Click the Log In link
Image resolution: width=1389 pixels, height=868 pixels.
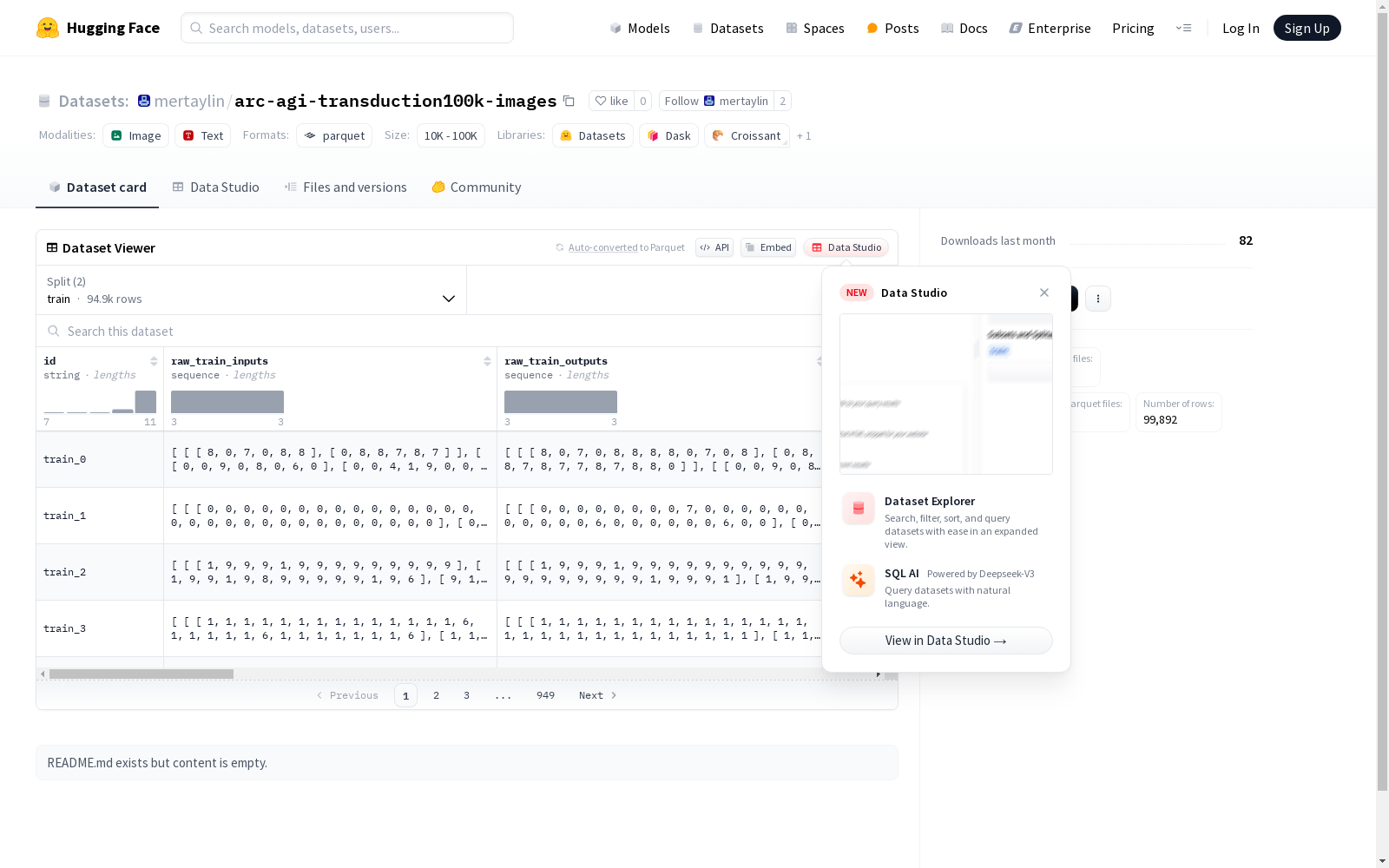[x=1241, y=28]
